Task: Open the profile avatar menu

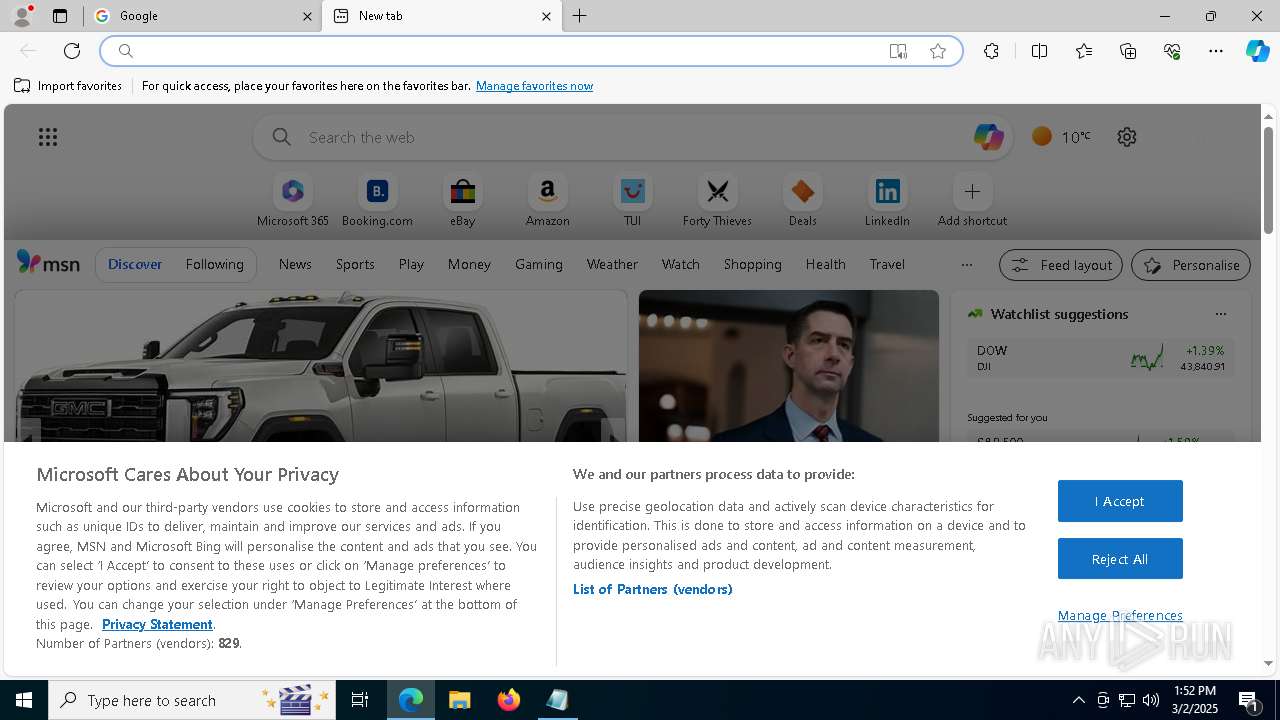Action: 22,16
